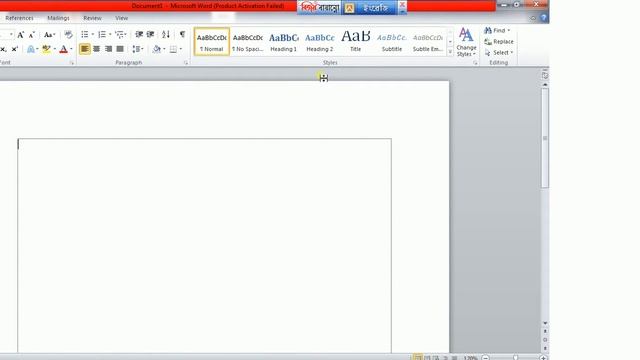Open the Multilevel List dropdown
The image size is (640, 360).
click(121, 35)
